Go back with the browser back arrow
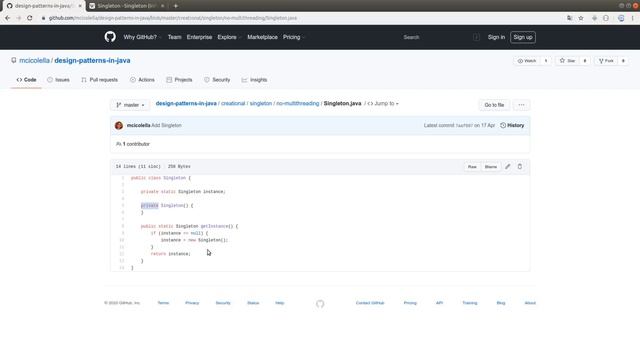Image resolution: width=640 pixels, height=360 pixels. tap(7, 18)
